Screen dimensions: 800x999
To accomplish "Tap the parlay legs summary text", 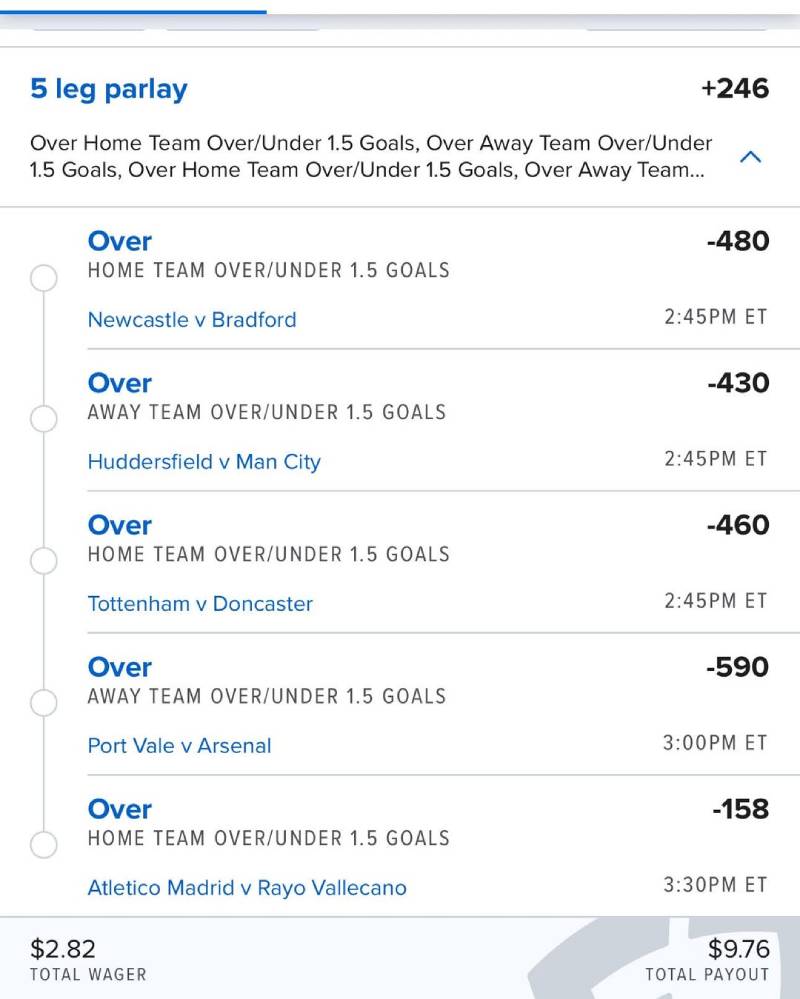I will click(x=371, y=156).
